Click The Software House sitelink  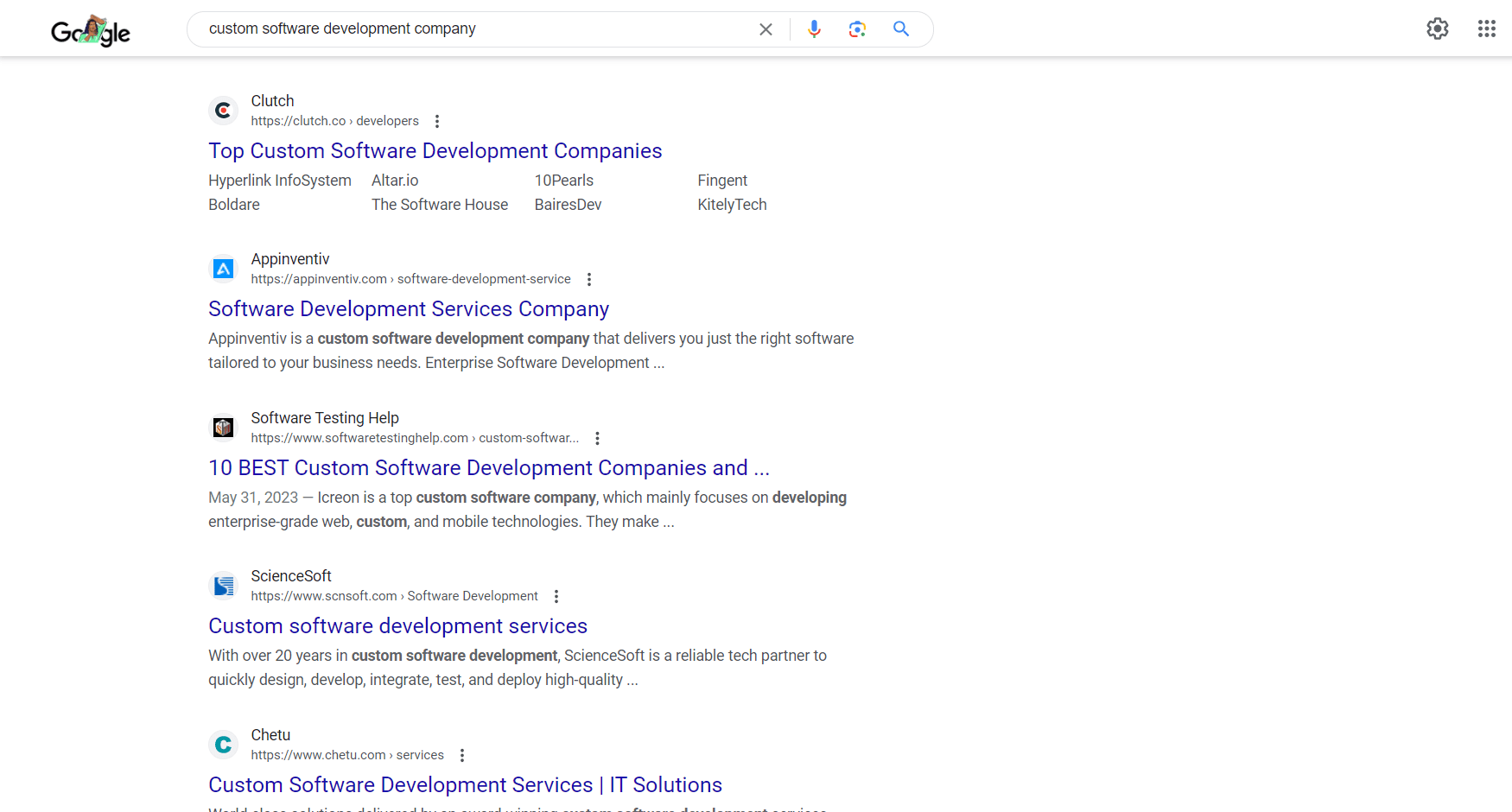(440, 205)
